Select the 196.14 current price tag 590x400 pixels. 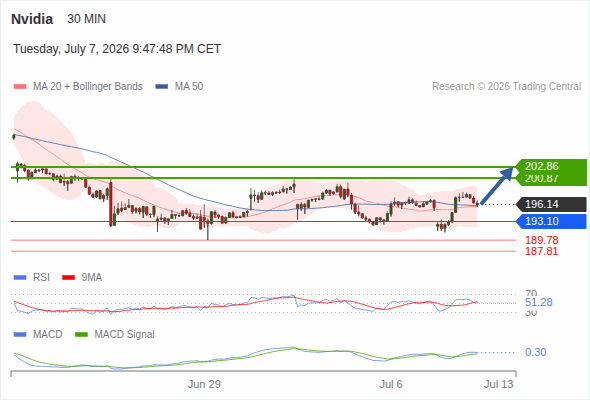click(x=551, y=204)
